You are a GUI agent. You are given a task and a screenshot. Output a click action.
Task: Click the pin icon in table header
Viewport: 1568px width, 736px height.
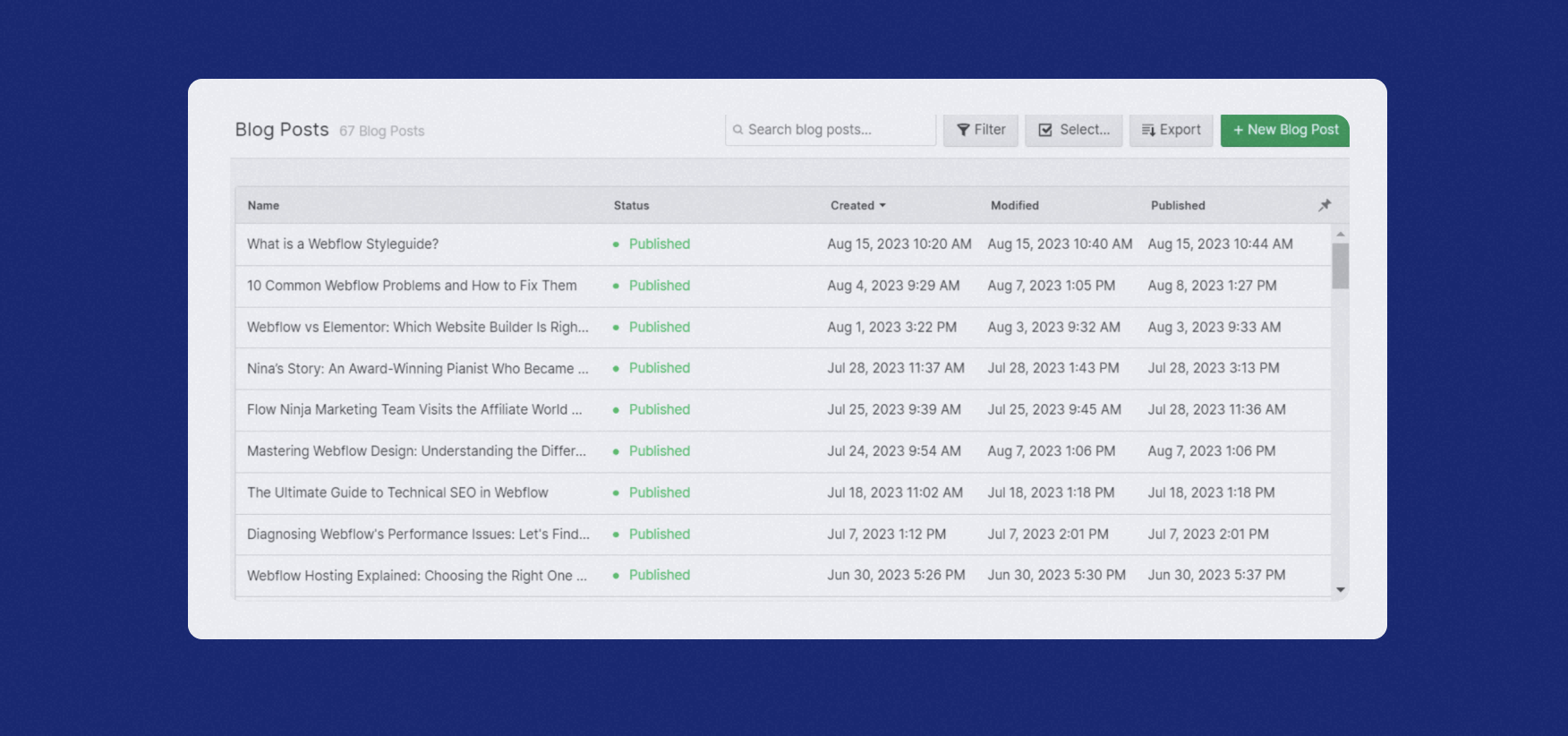(x=1325, y=205)
